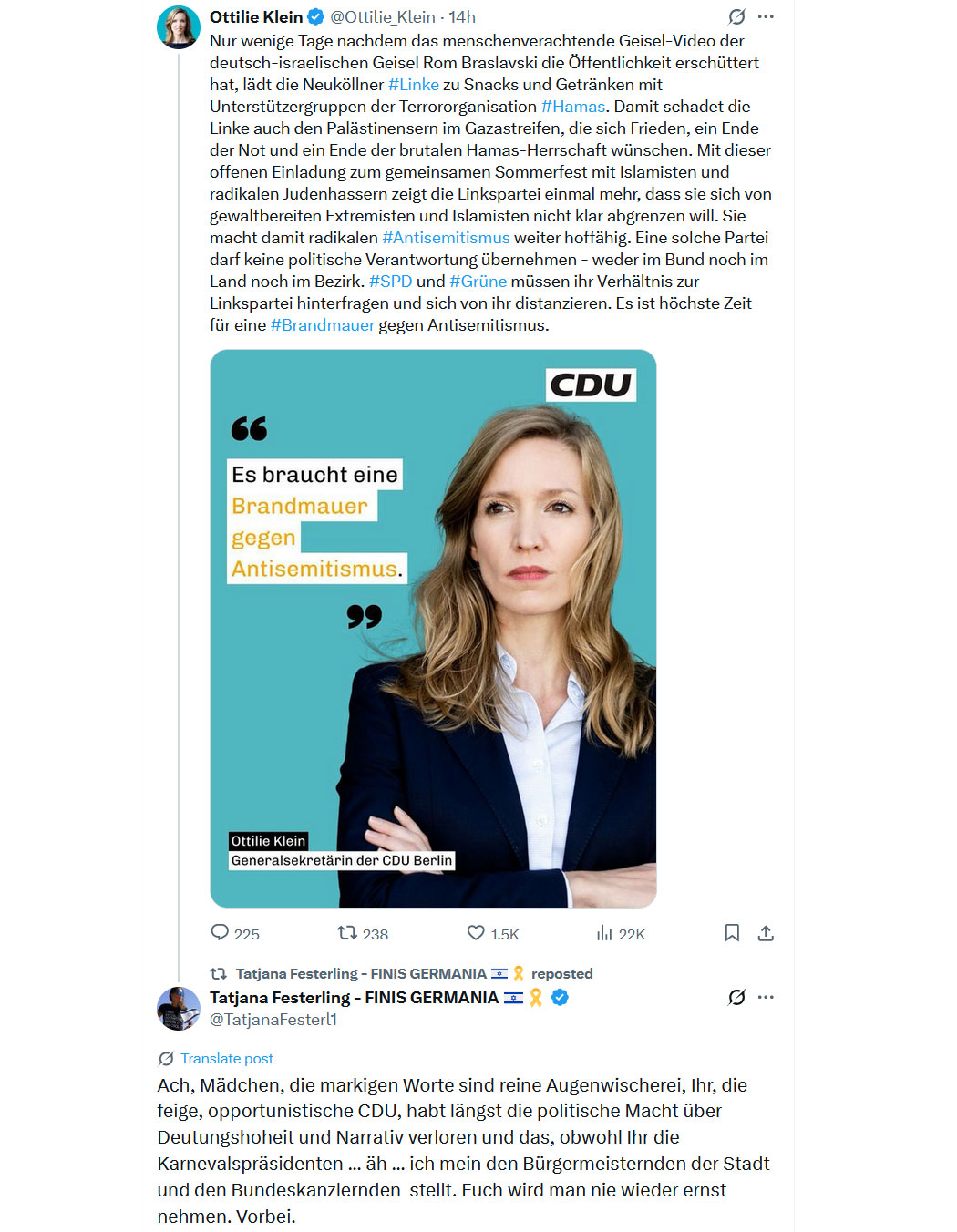Like the post with 1.5K hearts

coord(476,932)
